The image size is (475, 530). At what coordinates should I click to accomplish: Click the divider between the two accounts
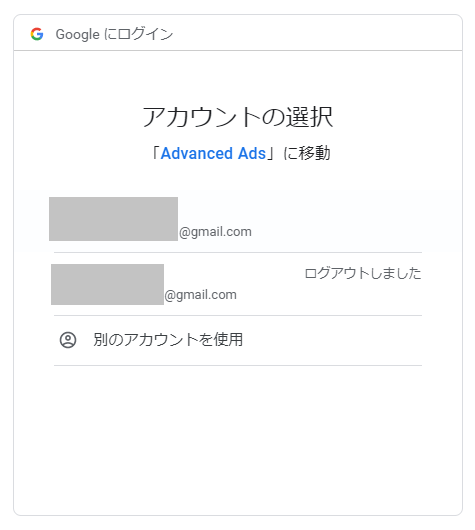click(x=238, y=252)
